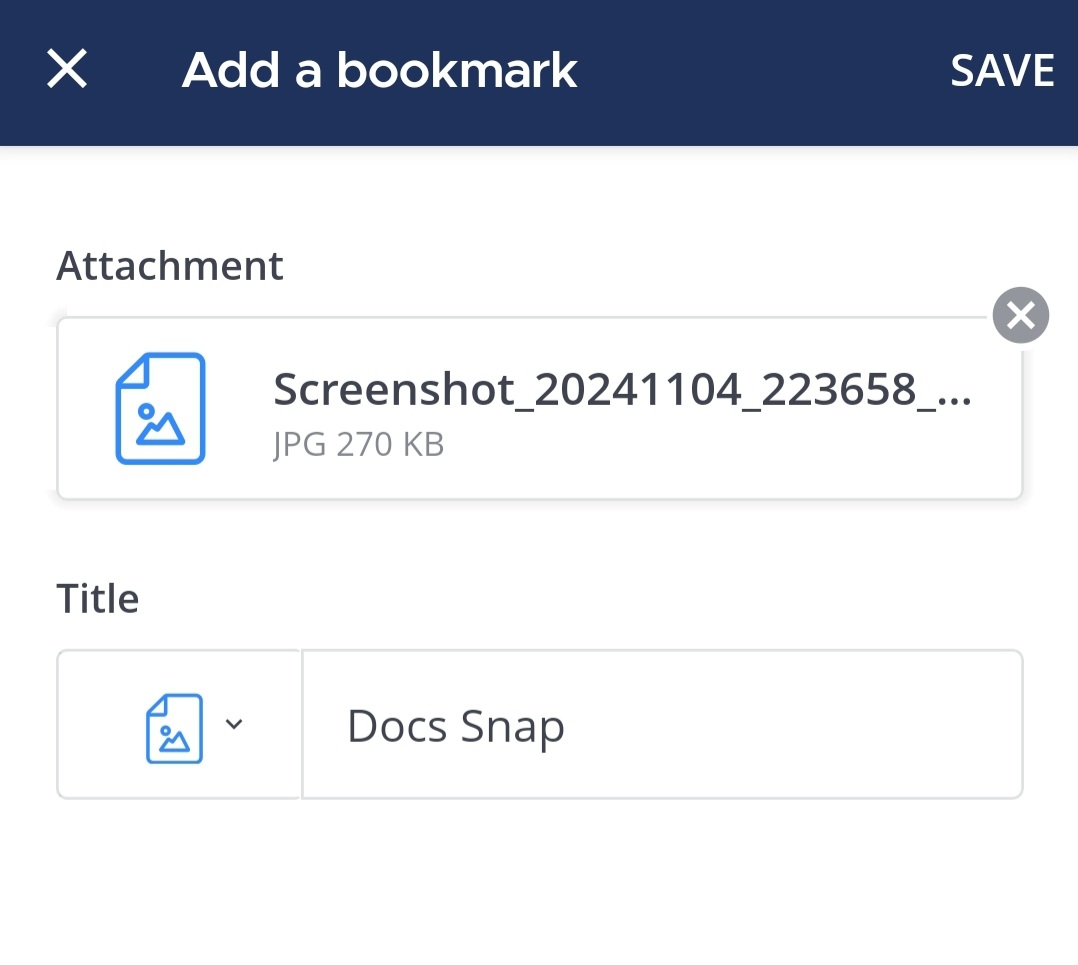Viewport: 1078px width, 965px height.
Task: Click the Attachment section label
Action: (x=169, y=265)
